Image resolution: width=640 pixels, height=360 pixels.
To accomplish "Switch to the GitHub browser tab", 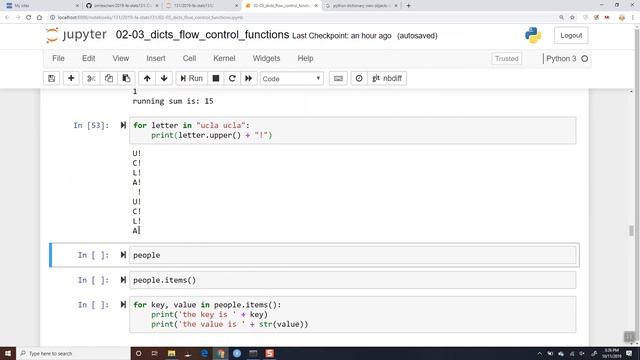I will pos(122,6).
